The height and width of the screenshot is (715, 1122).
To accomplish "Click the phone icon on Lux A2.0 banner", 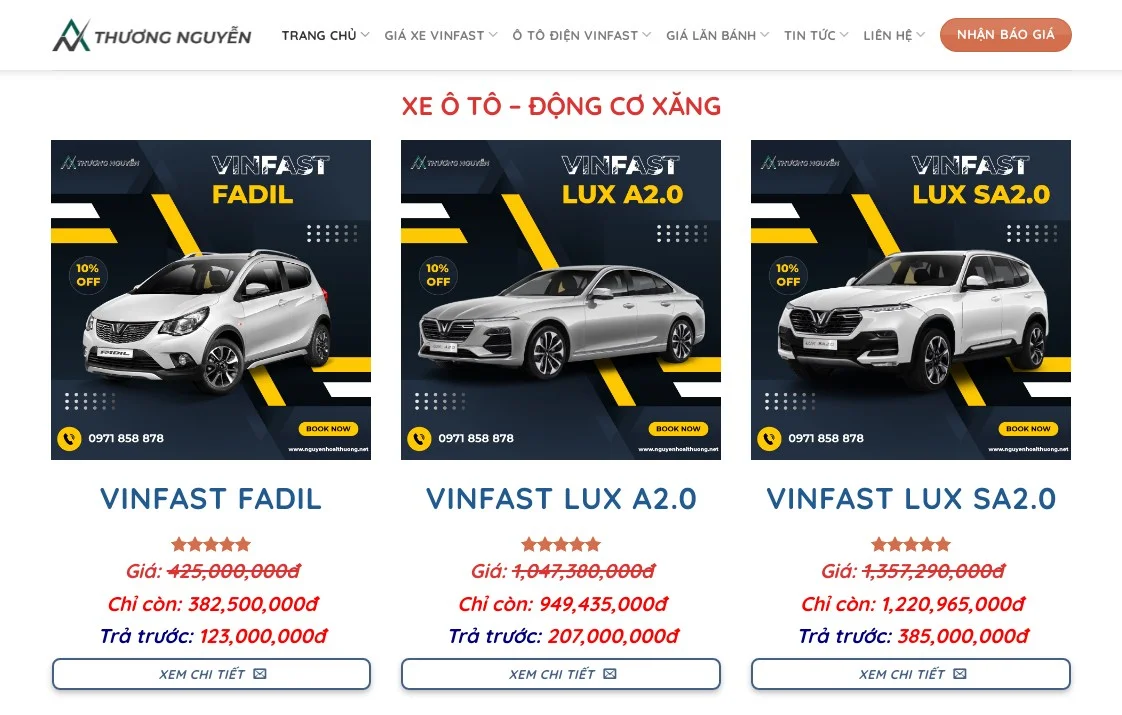I will pyautogui.click(x=419, y=438).
